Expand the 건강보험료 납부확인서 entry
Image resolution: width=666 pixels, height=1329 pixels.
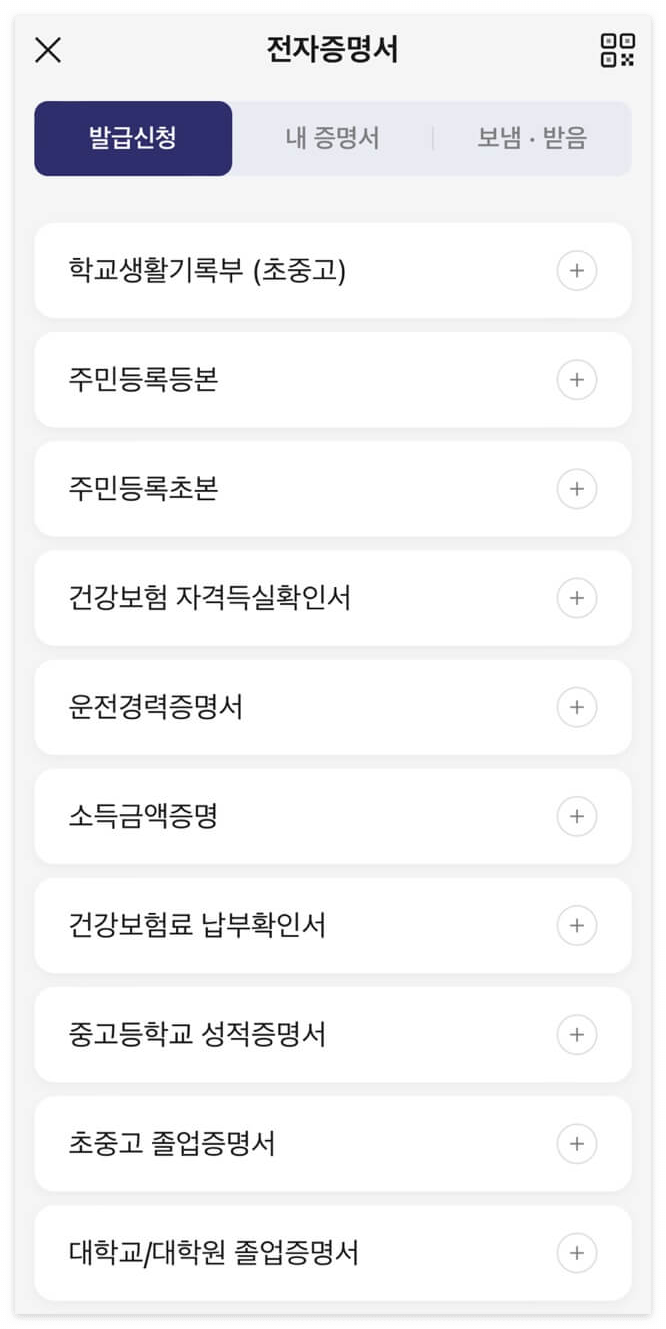click(577, 925)
